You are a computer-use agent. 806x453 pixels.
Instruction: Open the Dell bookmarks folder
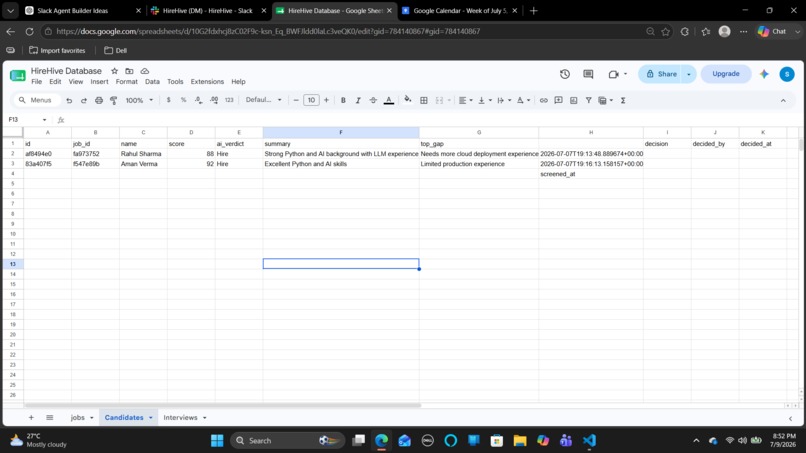[x=116, y=50]
